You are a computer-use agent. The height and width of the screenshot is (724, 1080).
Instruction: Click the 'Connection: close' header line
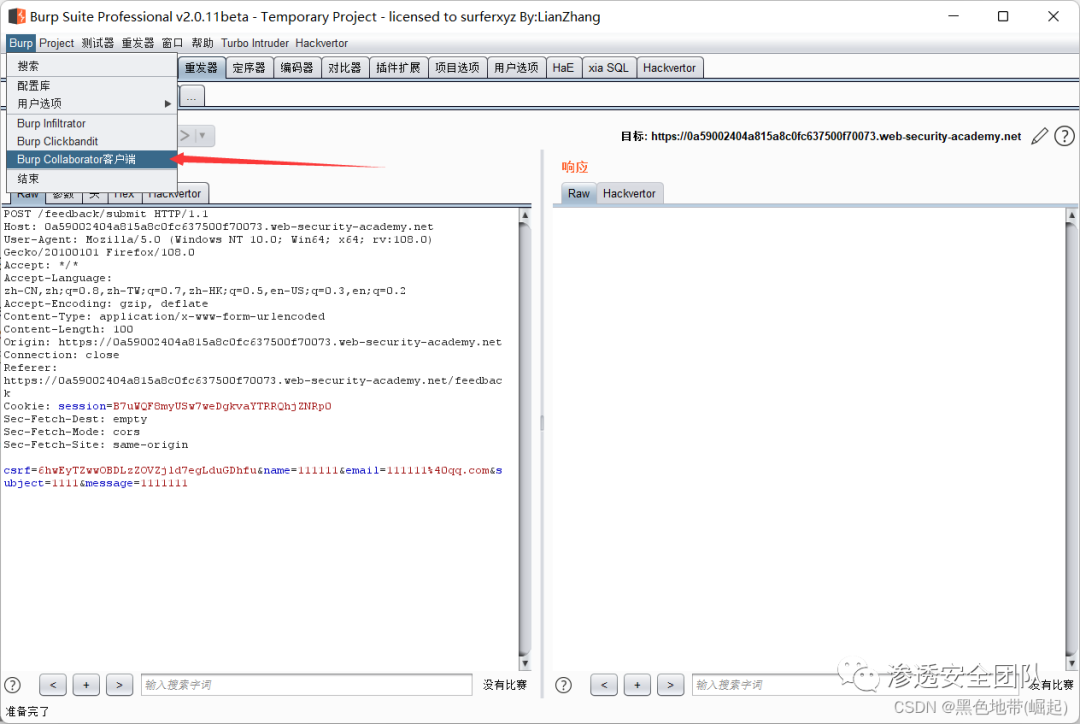point(61,355)
